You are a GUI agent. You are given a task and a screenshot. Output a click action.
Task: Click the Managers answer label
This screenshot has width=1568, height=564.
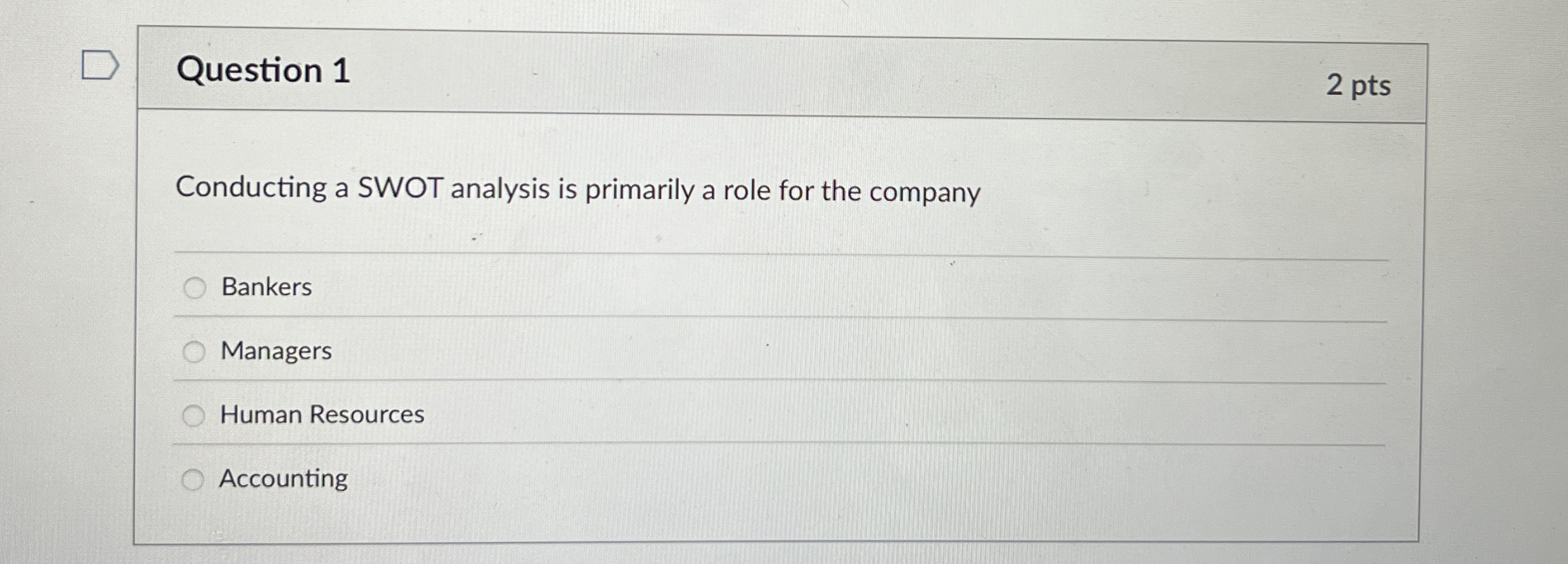tap(275, 352)
